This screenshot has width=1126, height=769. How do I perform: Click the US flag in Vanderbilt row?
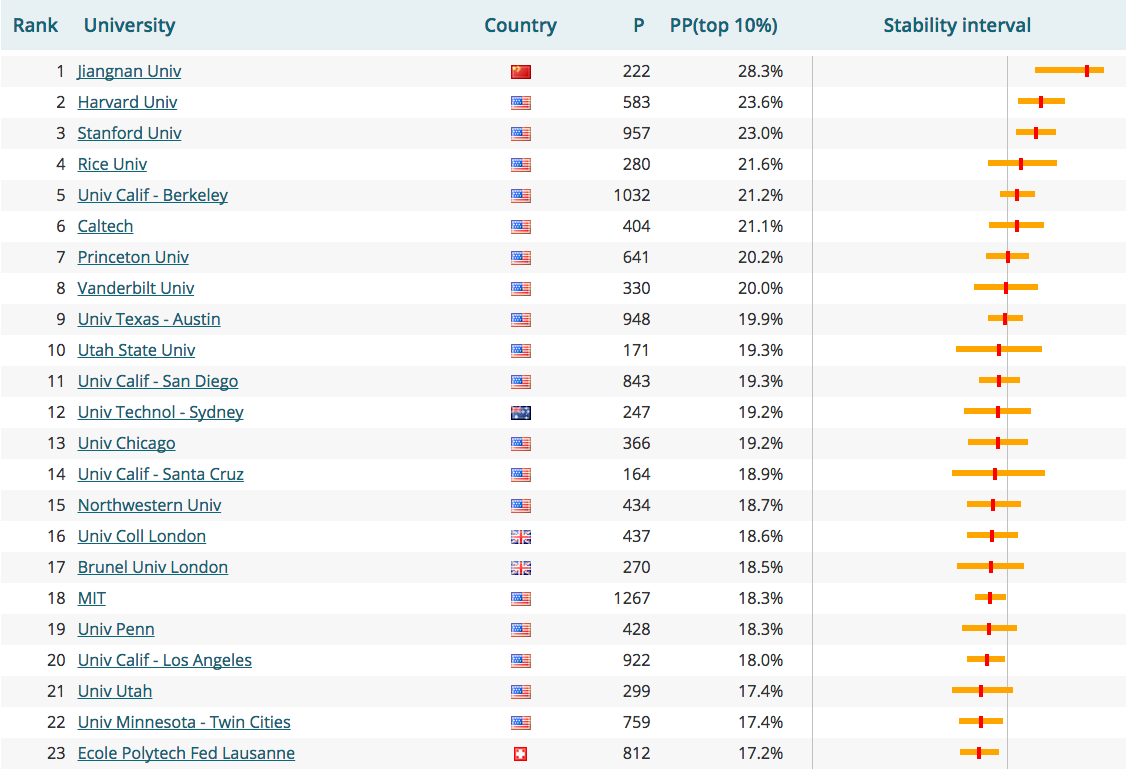[521, 289]
